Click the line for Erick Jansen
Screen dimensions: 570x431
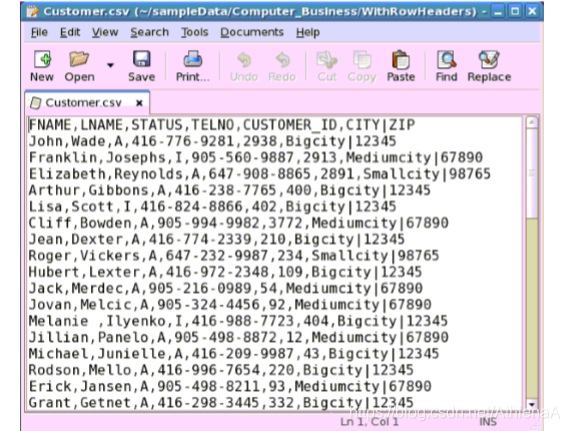(x=230, y=387)
